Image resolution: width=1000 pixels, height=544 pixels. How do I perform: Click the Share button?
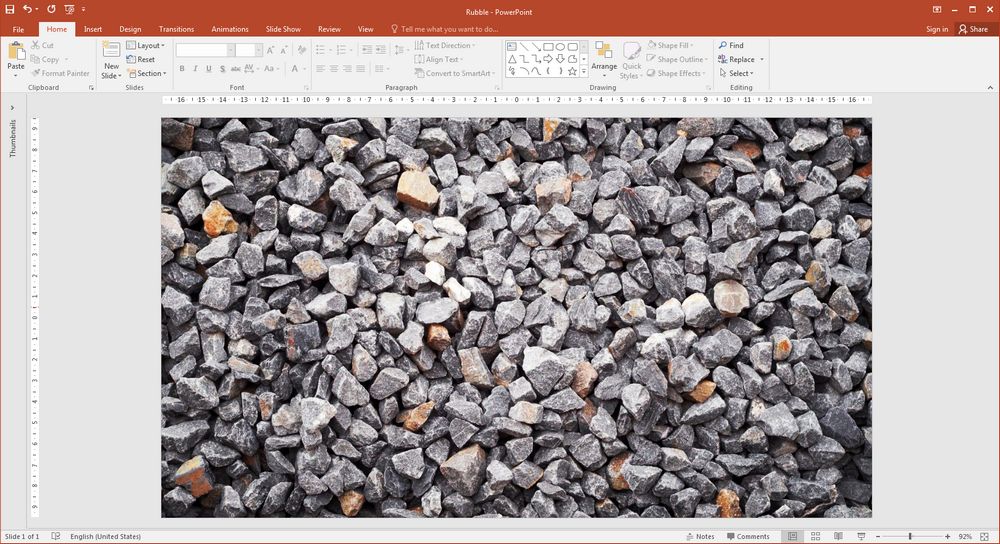pyautogui.click(x=973, y=29)
